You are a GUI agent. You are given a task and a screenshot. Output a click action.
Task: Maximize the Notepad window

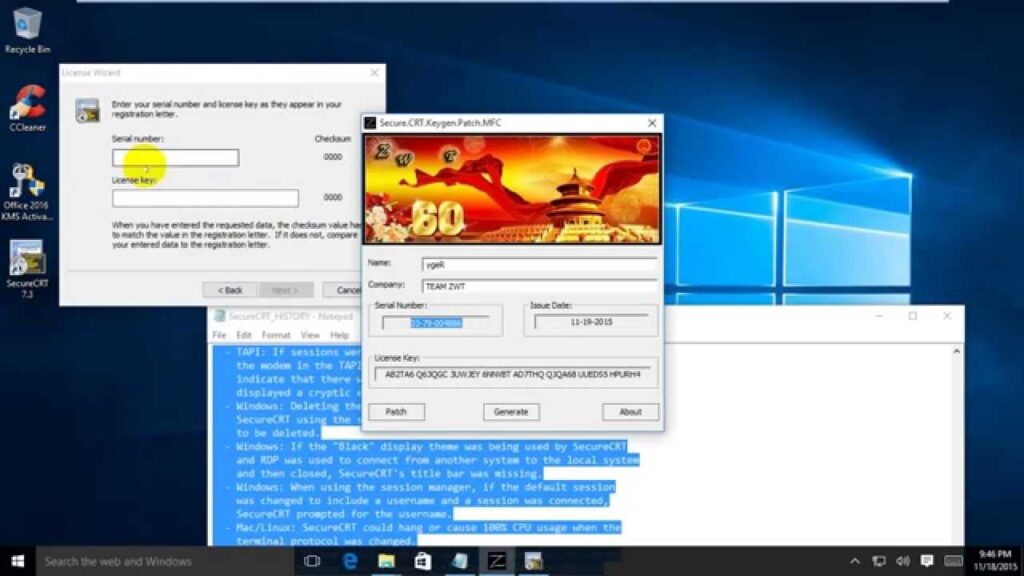[913, 316]
